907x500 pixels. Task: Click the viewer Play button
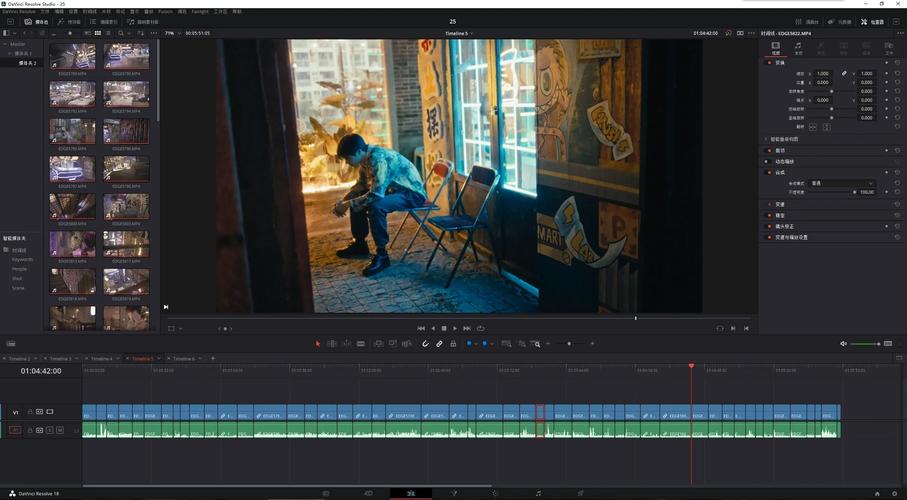455,328
